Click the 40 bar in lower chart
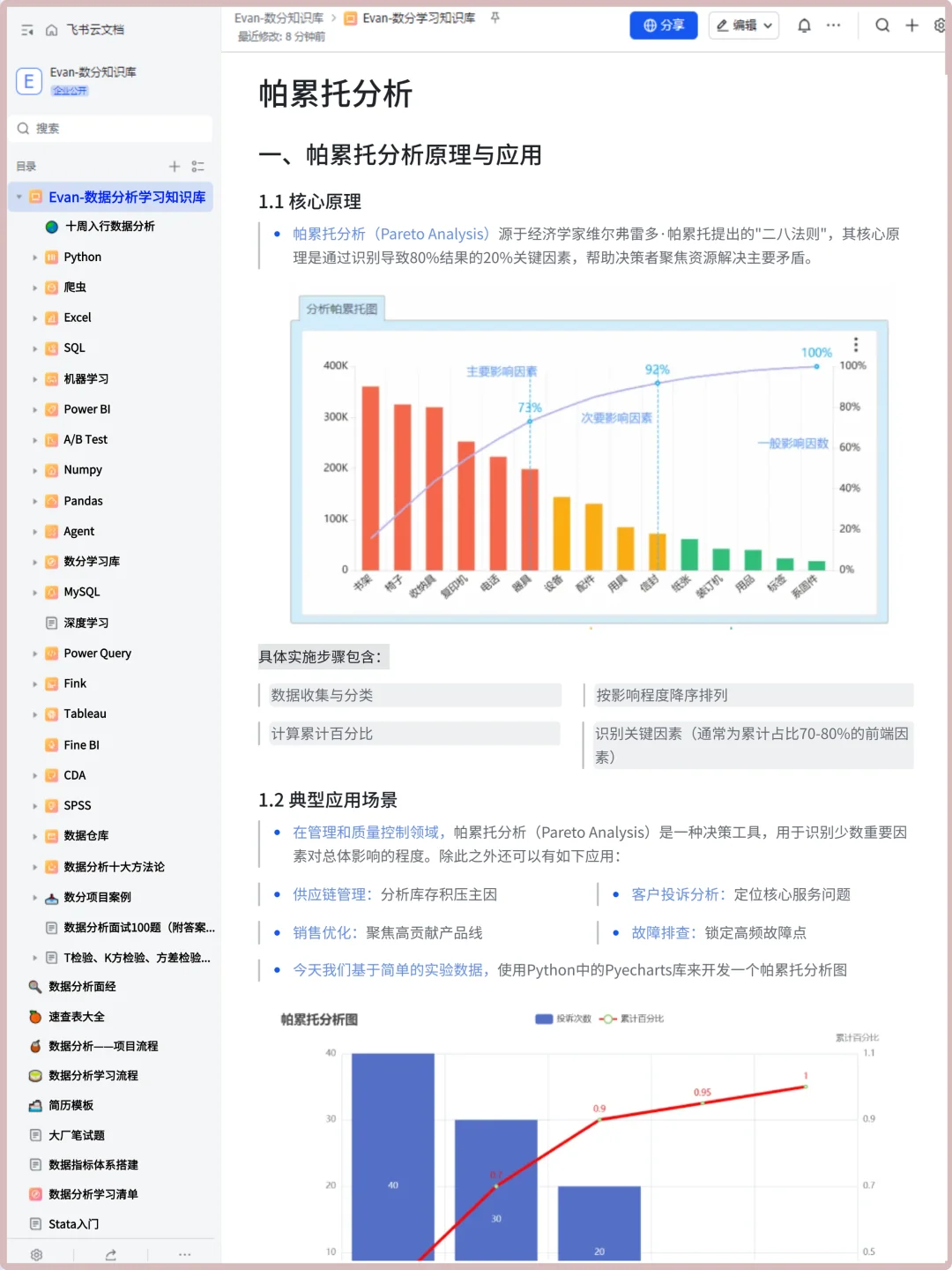The image size is (952, 1270). [393, 1156]
